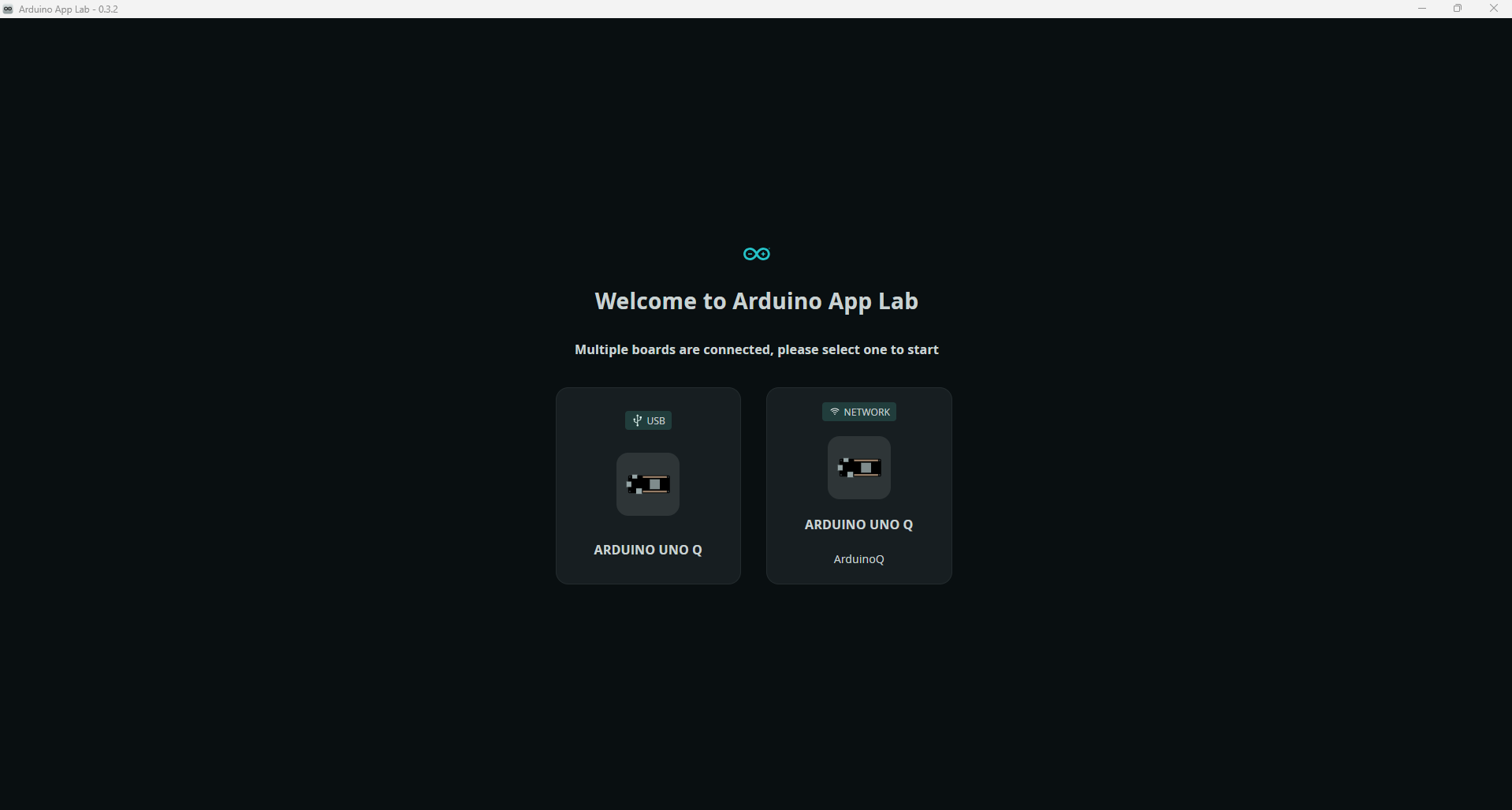
Task: Click the ArduinoQ hostname label
Action: pos(858,559)
